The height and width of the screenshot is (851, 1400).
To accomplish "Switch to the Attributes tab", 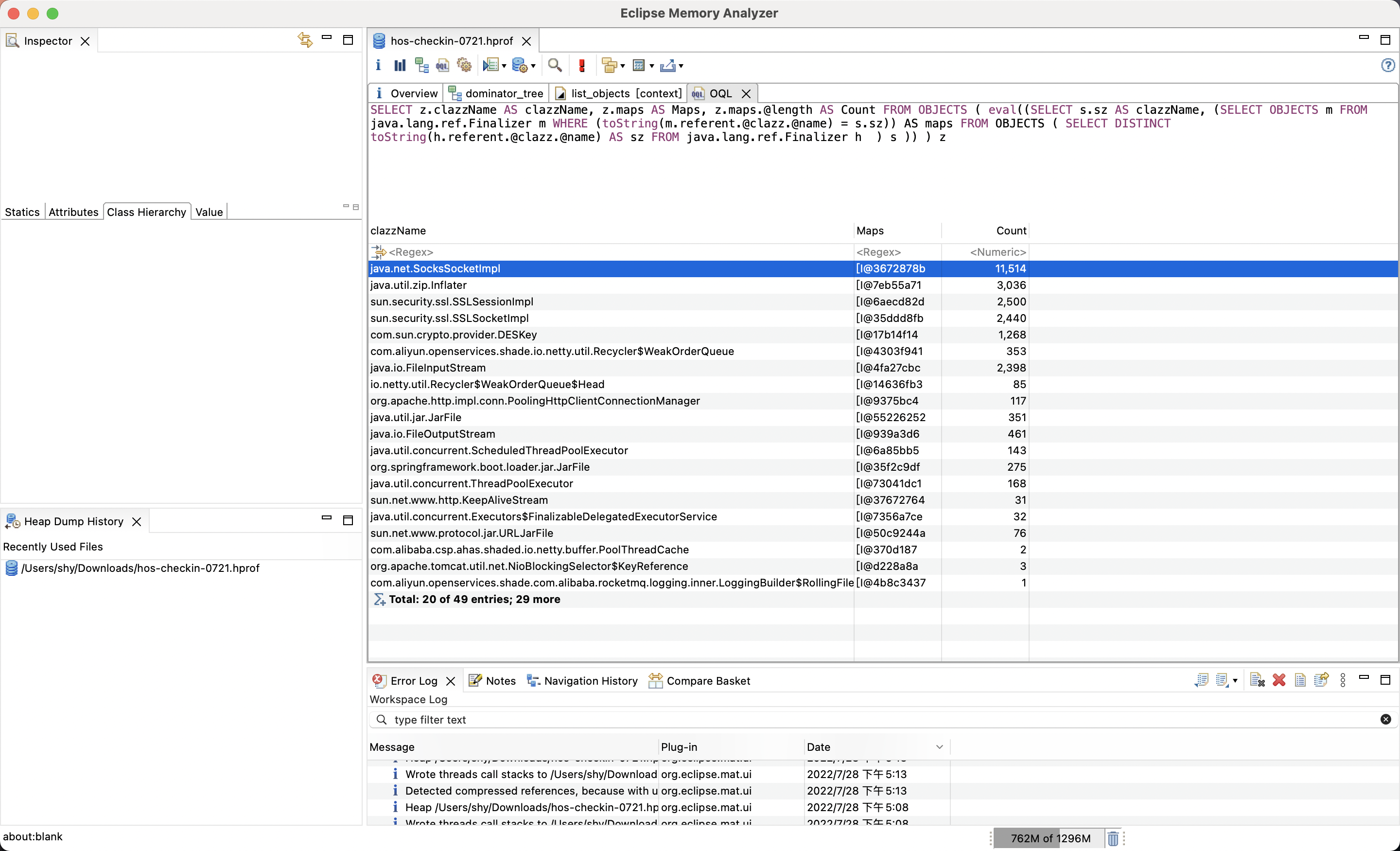I will click(73, 212).
